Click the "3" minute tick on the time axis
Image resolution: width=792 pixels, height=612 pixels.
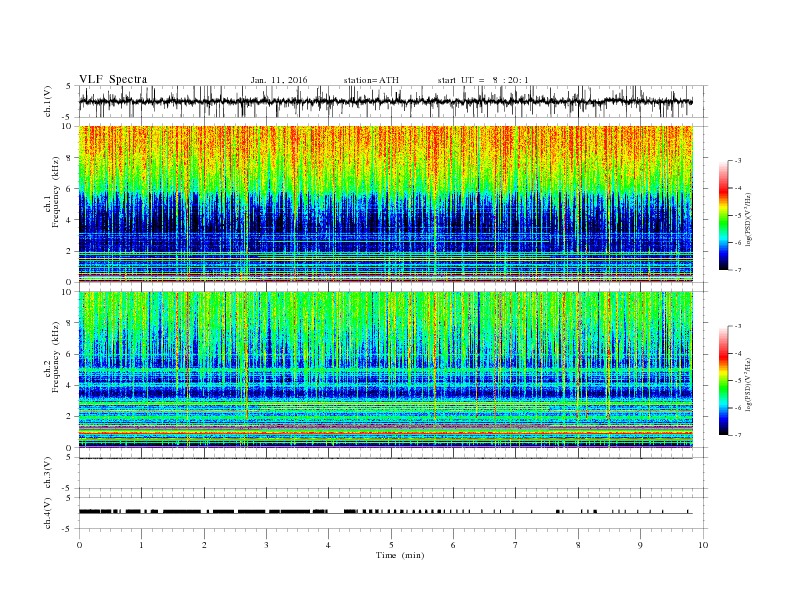click(266, 545)
